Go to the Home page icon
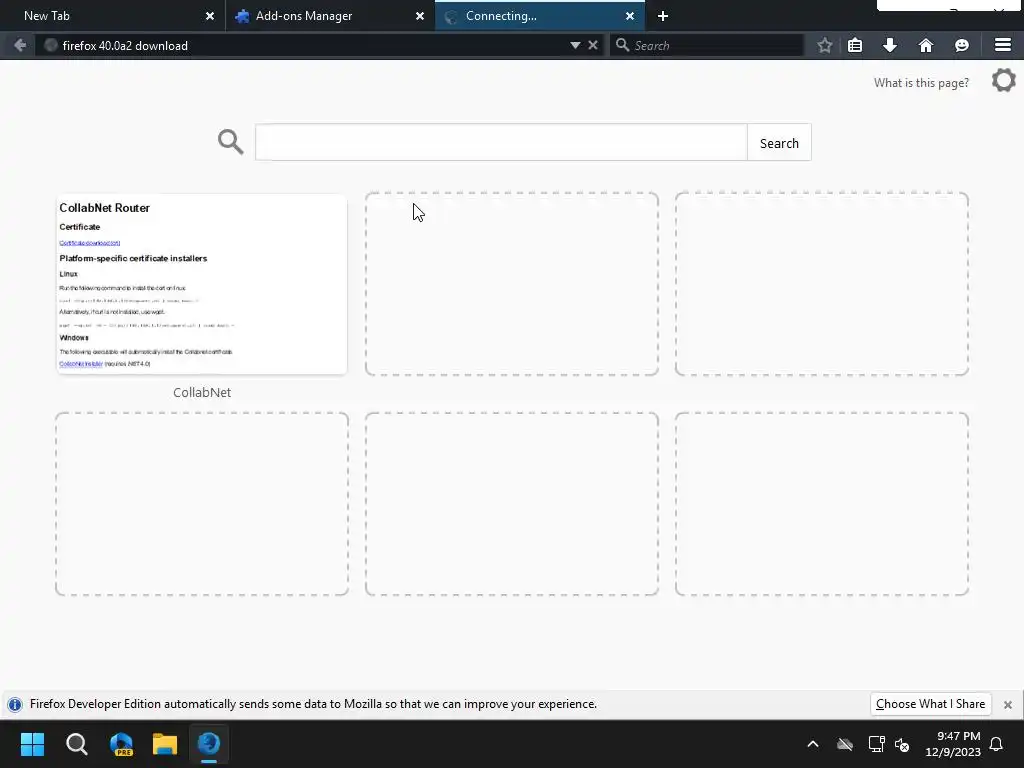Viewport: 1024px width, 768px height. coord(925,45)
